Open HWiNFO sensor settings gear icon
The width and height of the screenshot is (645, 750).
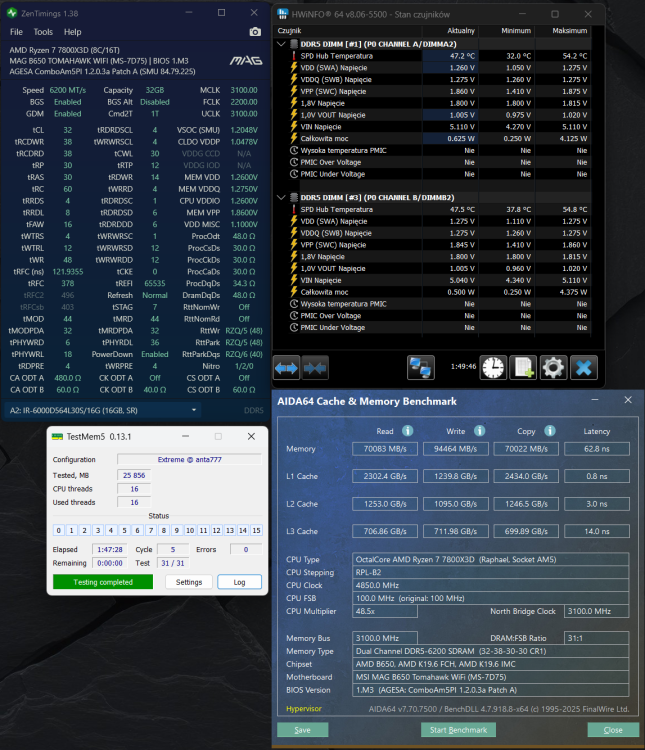pyautogui.click(x=553, y=368)
